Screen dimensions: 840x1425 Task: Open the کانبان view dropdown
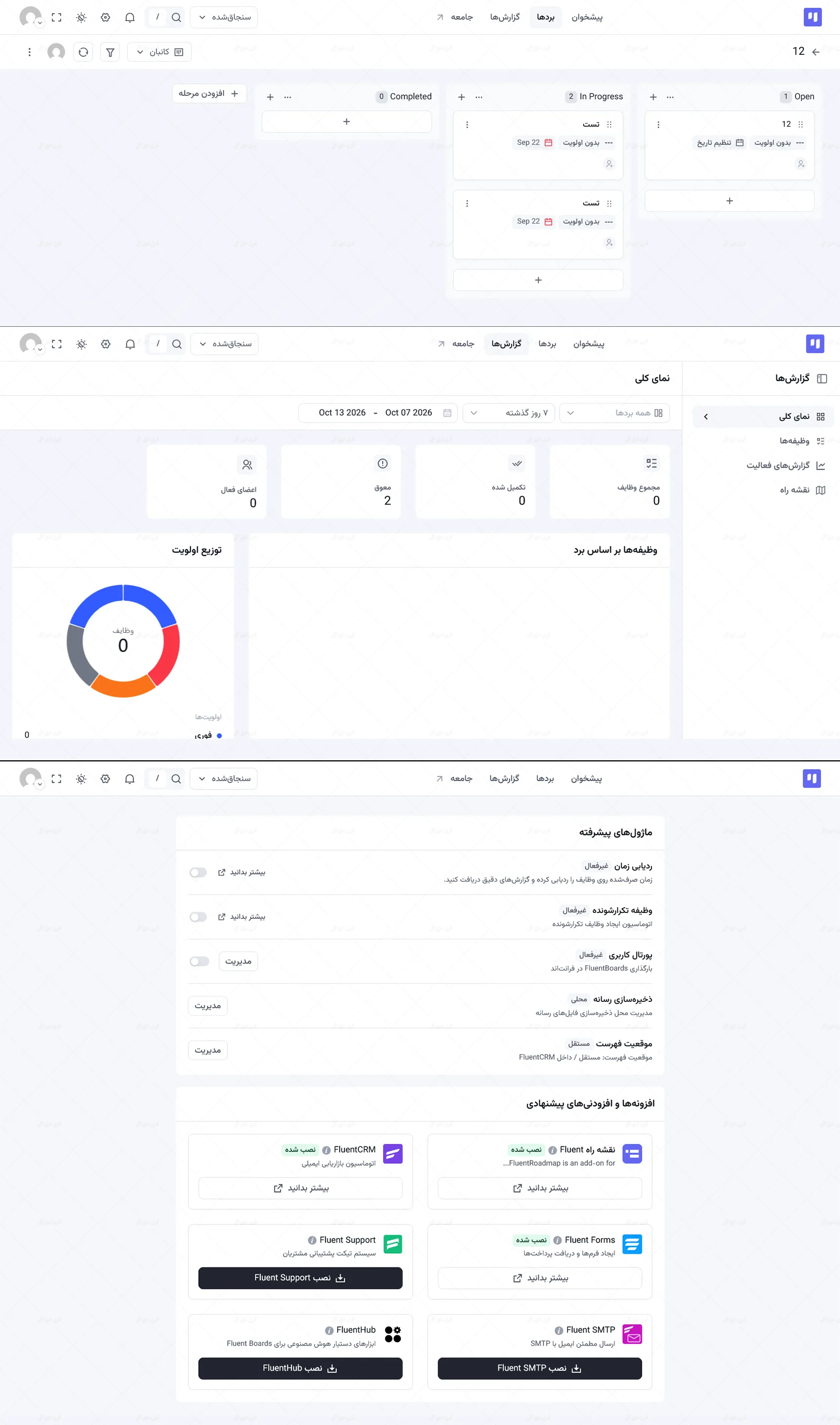pos(159,52)
